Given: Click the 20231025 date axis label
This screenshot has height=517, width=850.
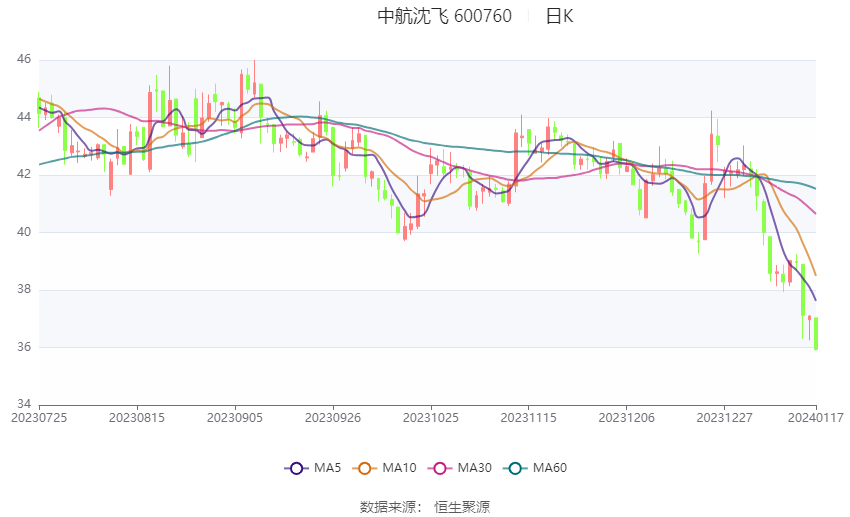Looking at the screenshot, I should tap(430, 418).
